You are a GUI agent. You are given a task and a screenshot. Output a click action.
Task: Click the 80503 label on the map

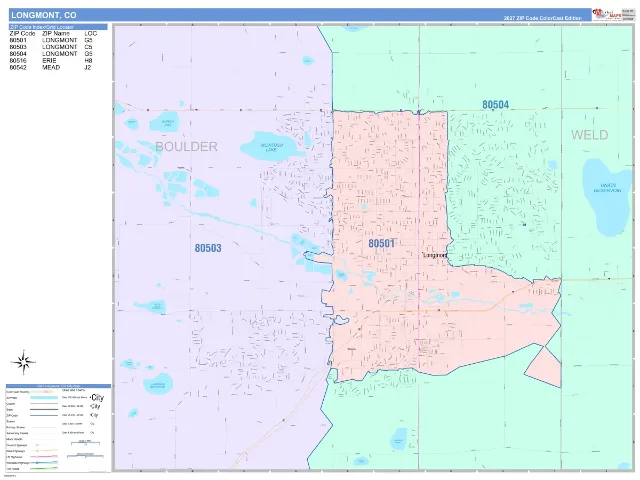(208, 248)
